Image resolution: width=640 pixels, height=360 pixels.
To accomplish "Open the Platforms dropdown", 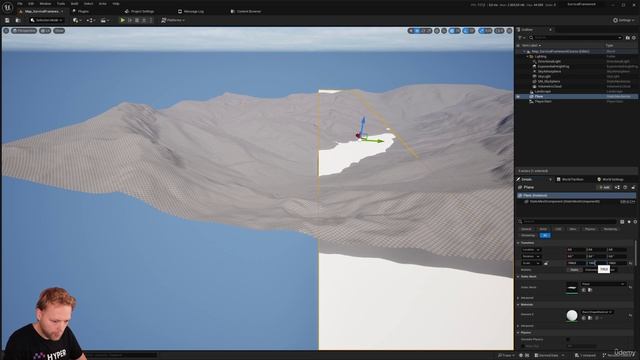I will pos(173,20).
